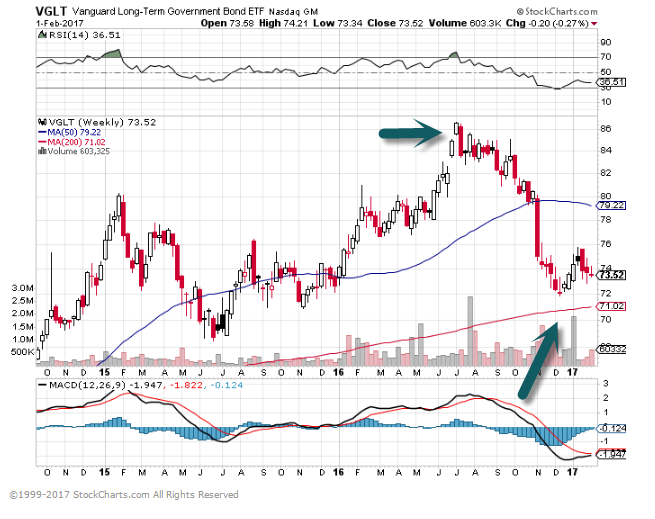Select the Low 73.34 value

tap(338, 23)
